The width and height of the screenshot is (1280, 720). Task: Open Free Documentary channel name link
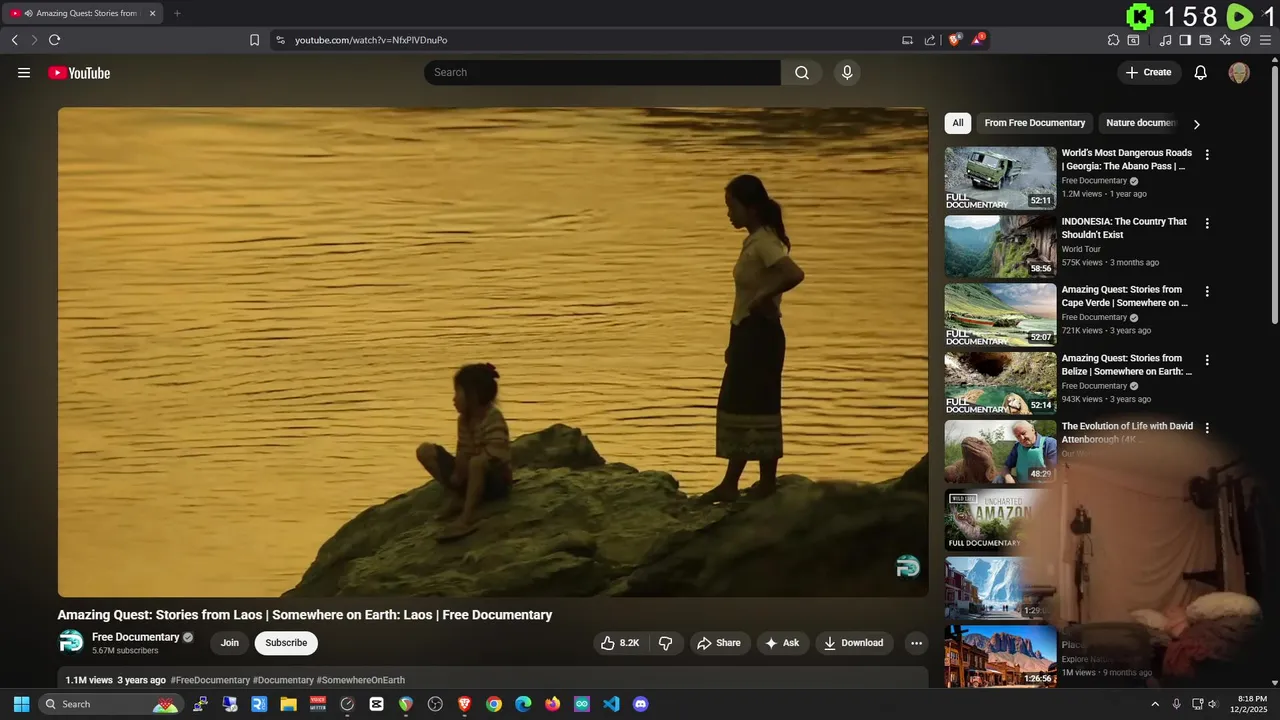coord(136,637)
